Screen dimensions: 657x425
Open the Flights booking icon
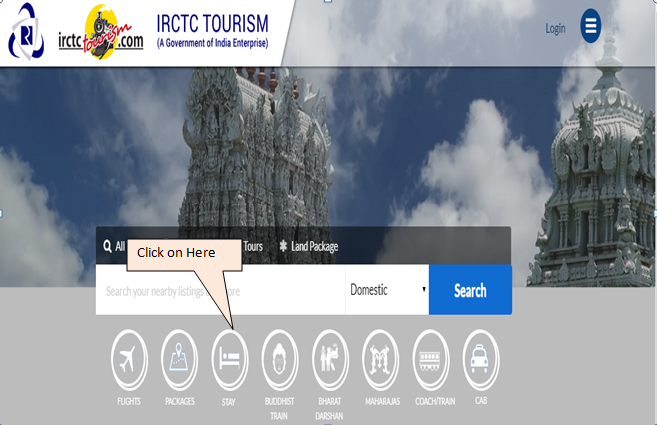[x=128, y=360]
